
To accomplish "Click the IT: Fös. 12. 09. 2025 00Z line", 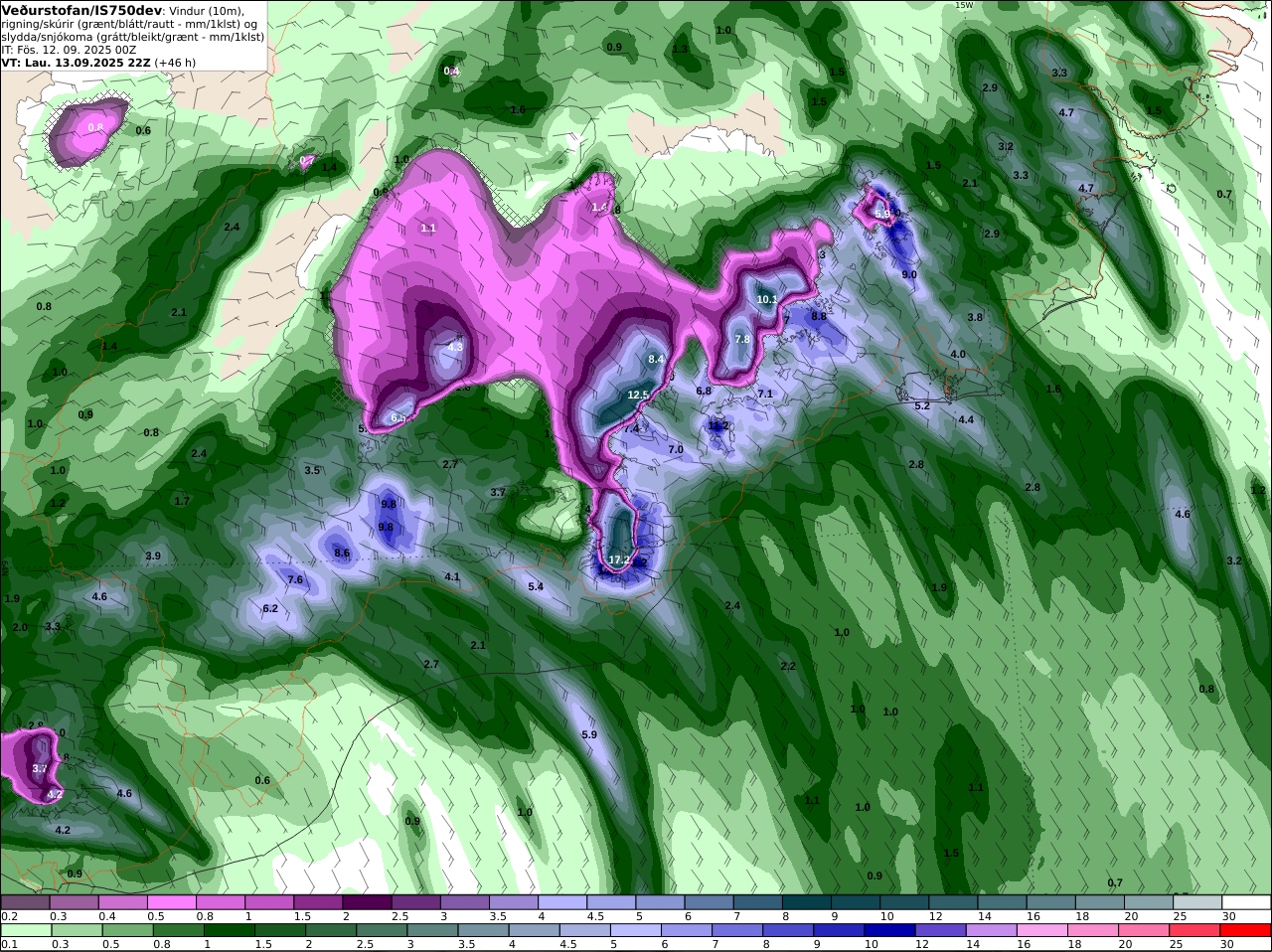I will (x=69, y=49).
